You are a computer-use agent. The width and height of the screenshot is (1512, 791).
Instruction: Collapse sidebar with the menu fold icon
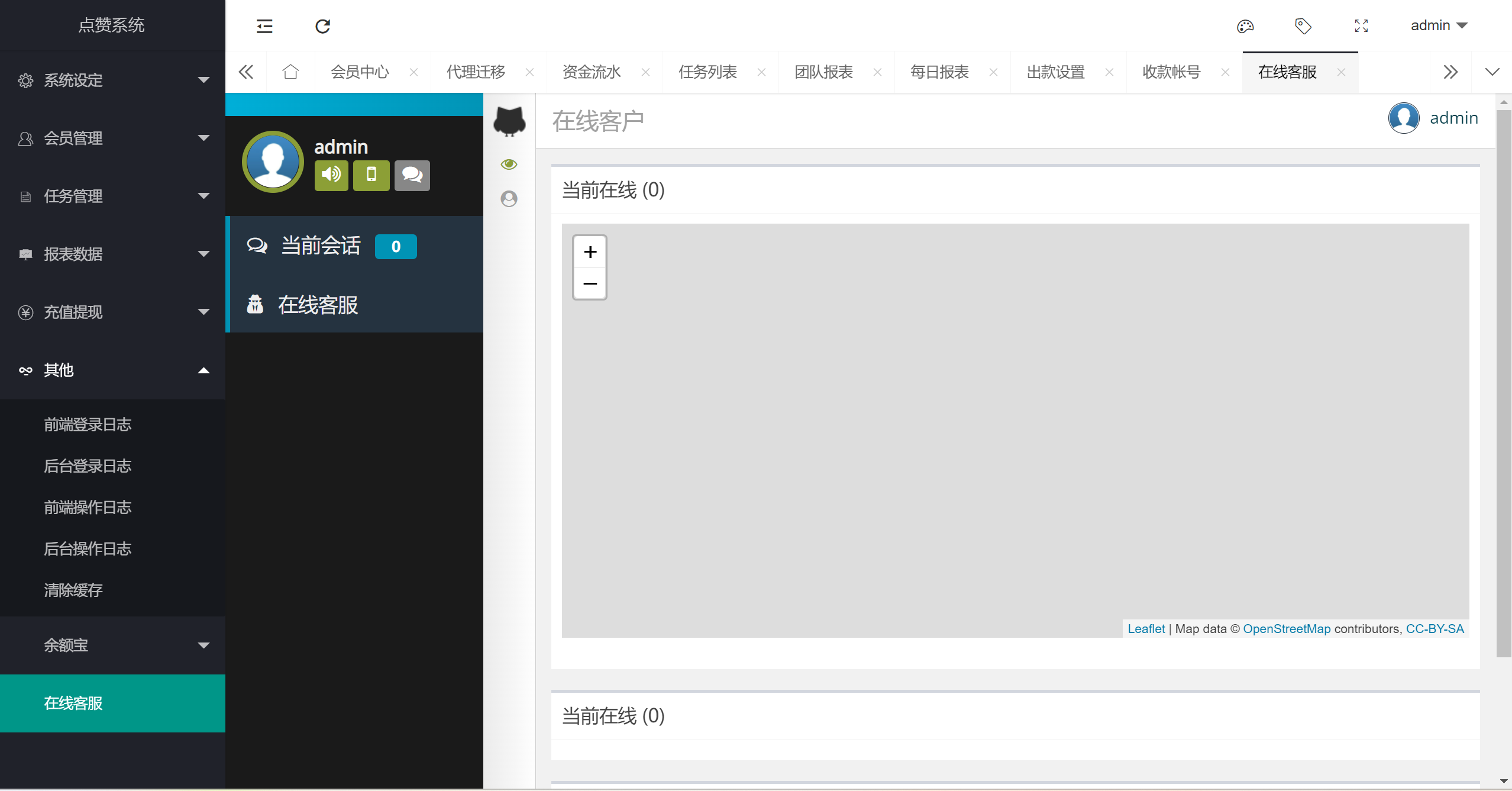pos(264,26)
